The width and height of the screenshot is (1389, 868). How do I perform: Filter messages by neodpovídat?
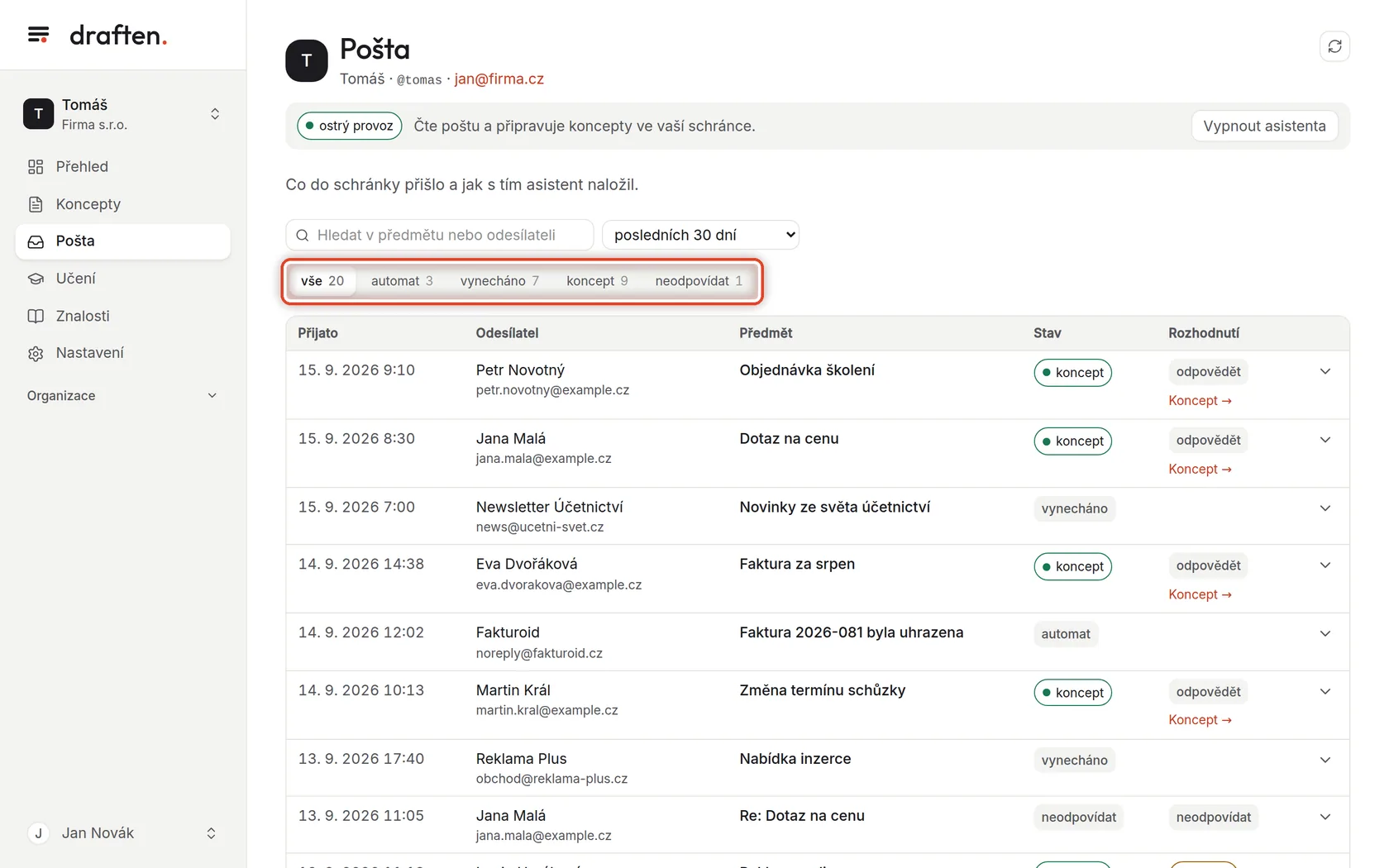point(699,281)
